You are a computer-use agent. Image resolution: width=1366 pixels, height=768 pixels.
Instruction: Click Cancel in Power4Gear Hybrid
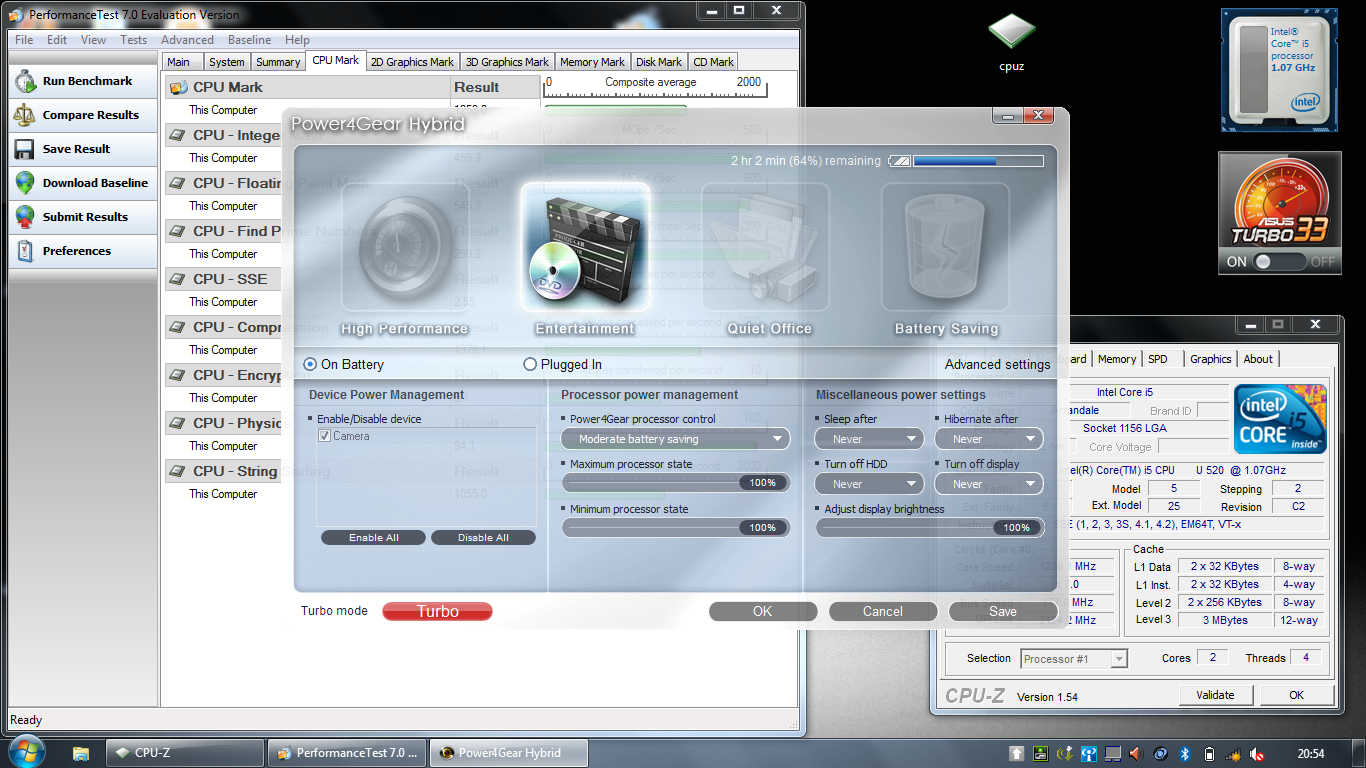[x=883, y=612]
